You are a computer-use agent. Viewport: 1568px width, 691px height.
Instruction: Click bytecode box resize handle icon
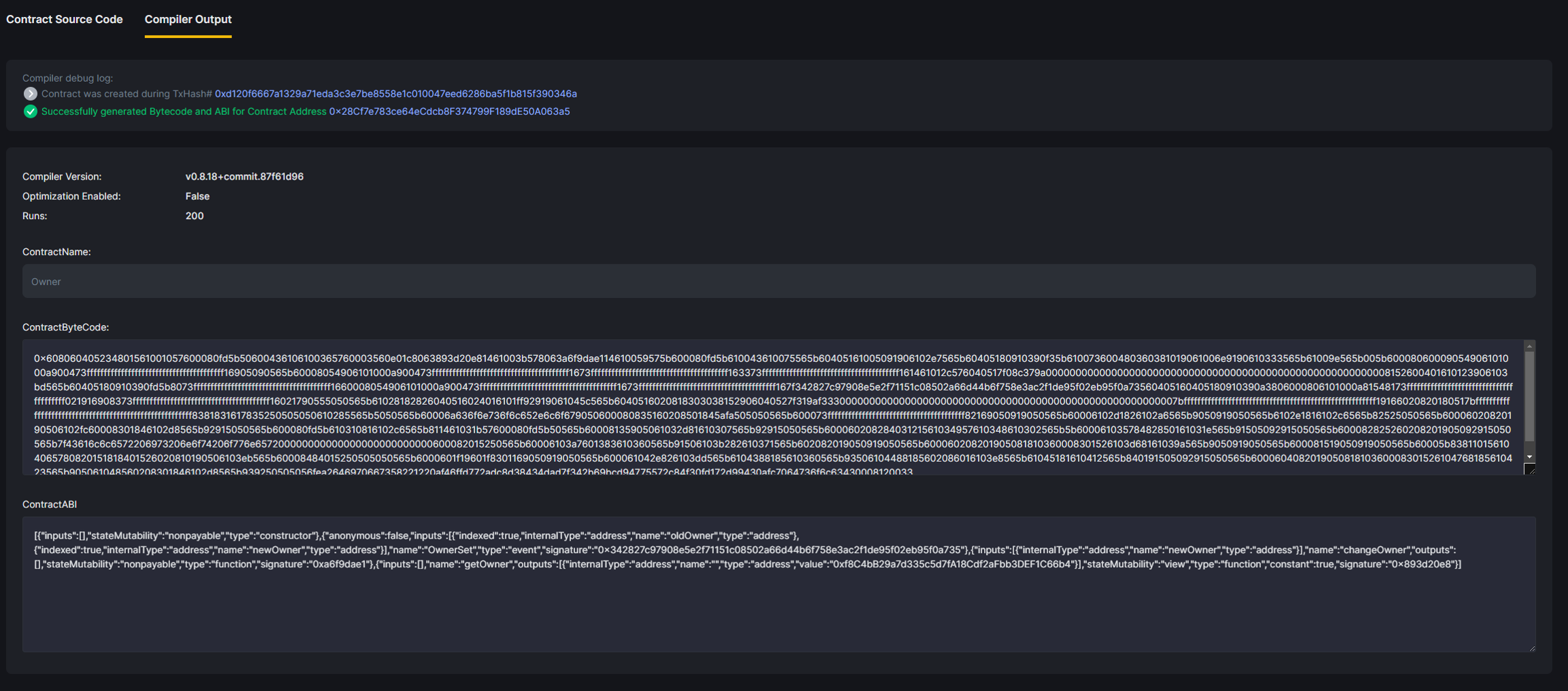click(x=1529, y=469)
